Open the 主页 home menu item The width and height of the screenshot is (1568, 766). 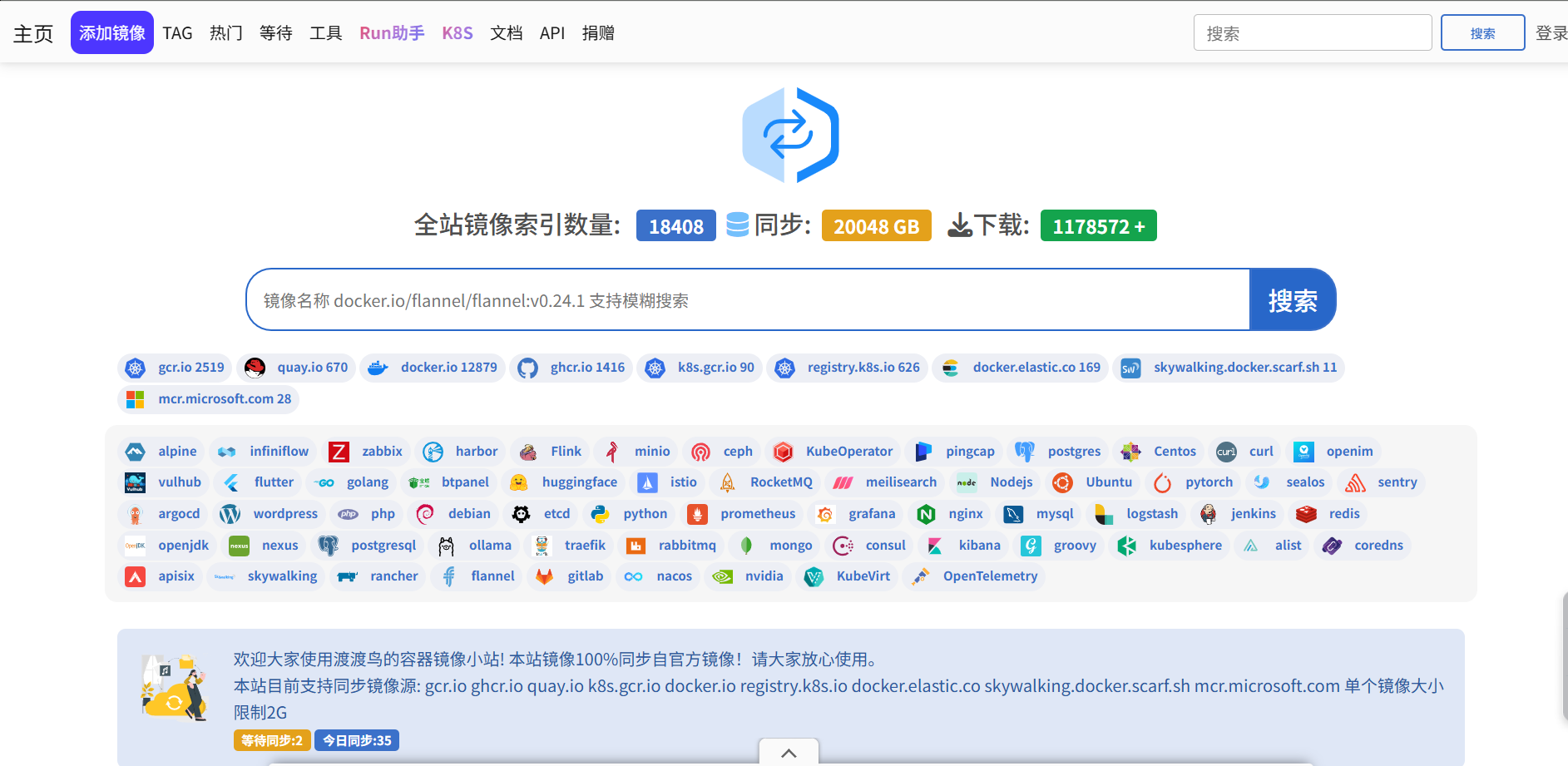click(33, 33)
